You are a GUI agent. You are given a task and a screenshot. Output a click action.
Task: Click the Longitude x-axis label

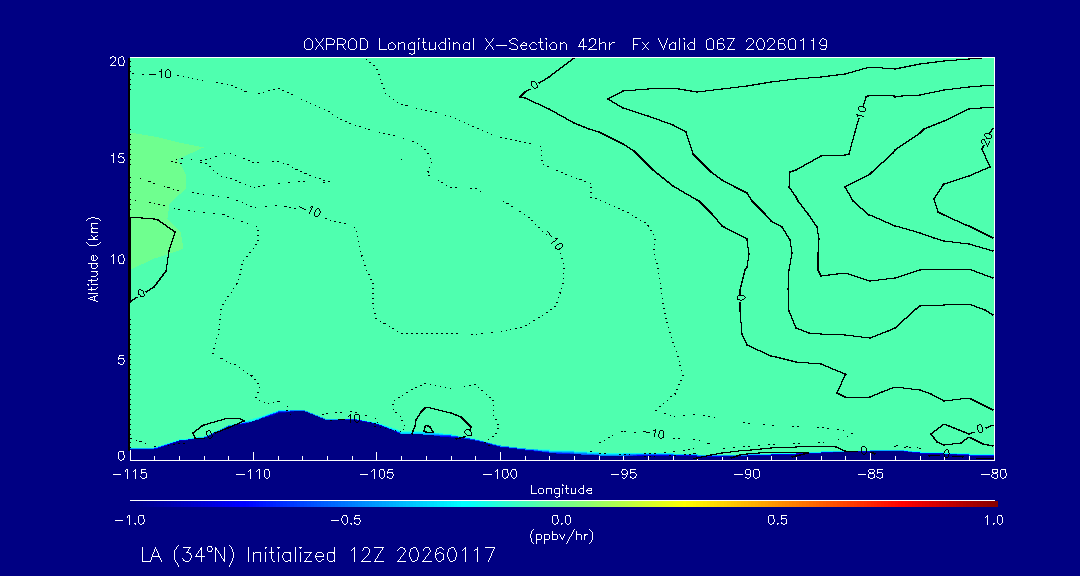pos(561,490)
